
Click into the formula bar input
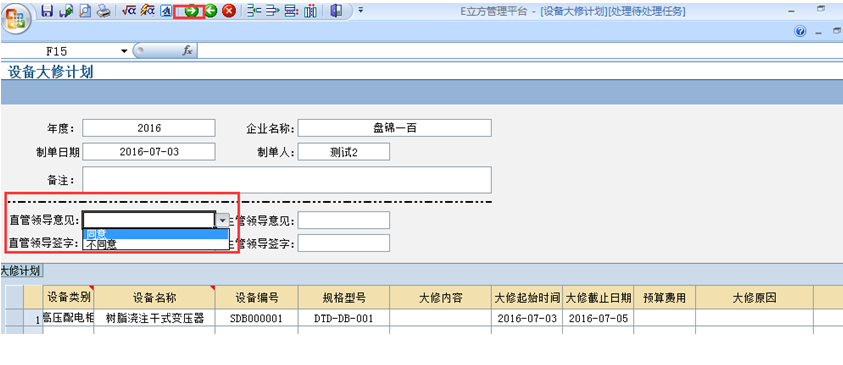pyautogui.click(x=519, y=51)
